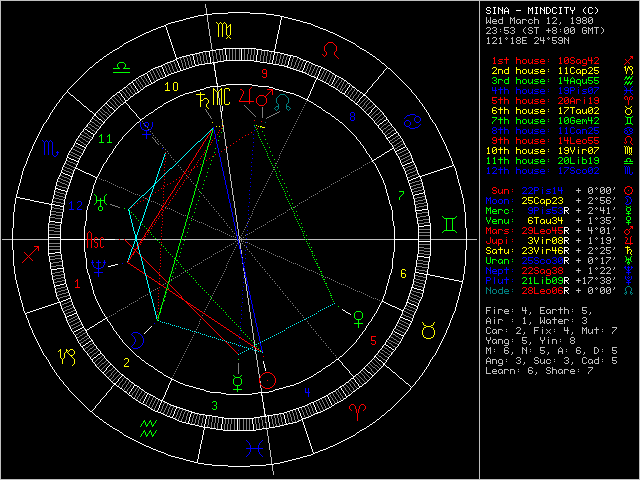
Task: Select the Moon crescent symbol inside the wheel
Action: click(x=138, y=340)
